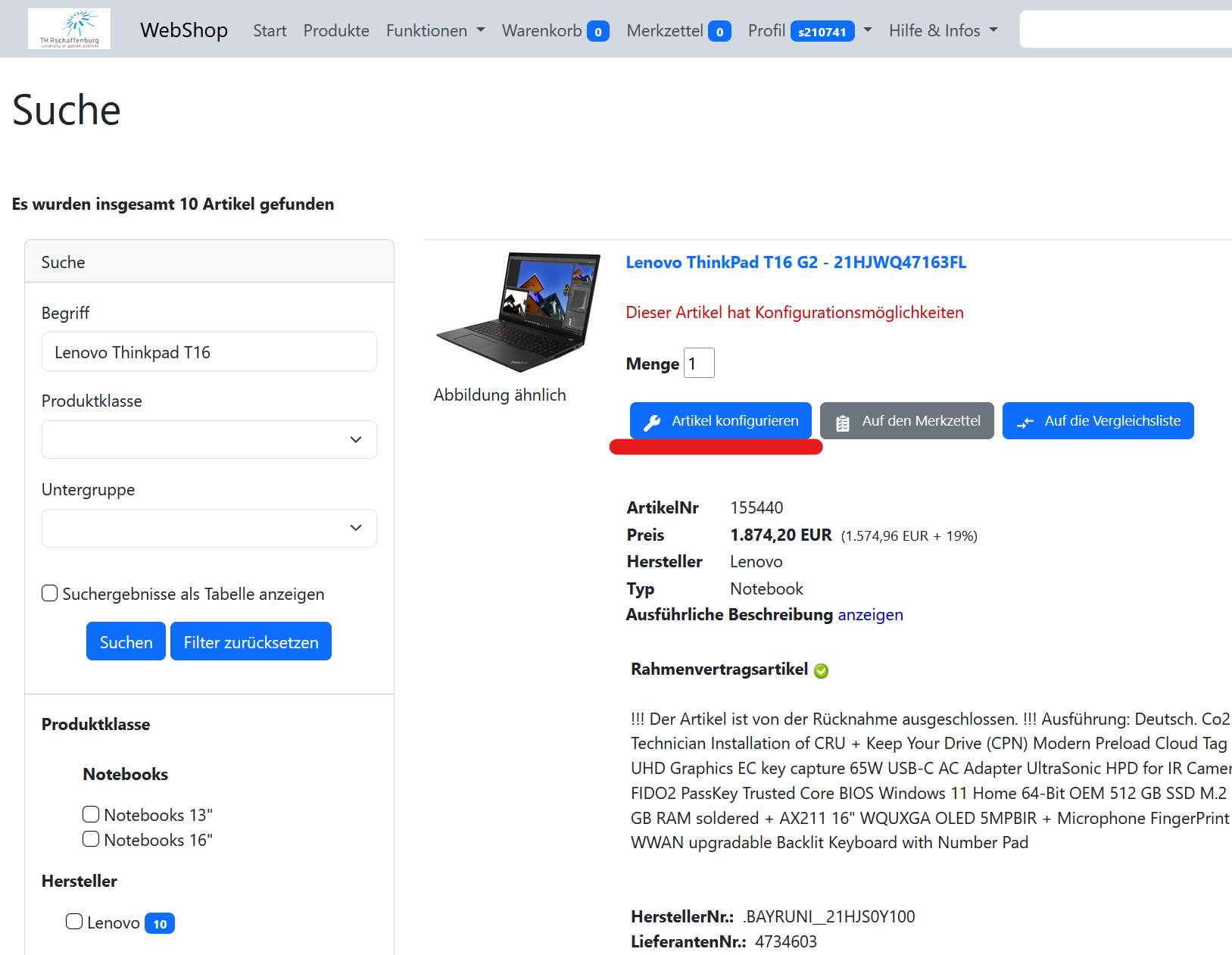This screenshot has width=1232, height=955.
Task: Click the price 1.874,20 EUR
Action: pyautogui.click(x=781, y=535)
